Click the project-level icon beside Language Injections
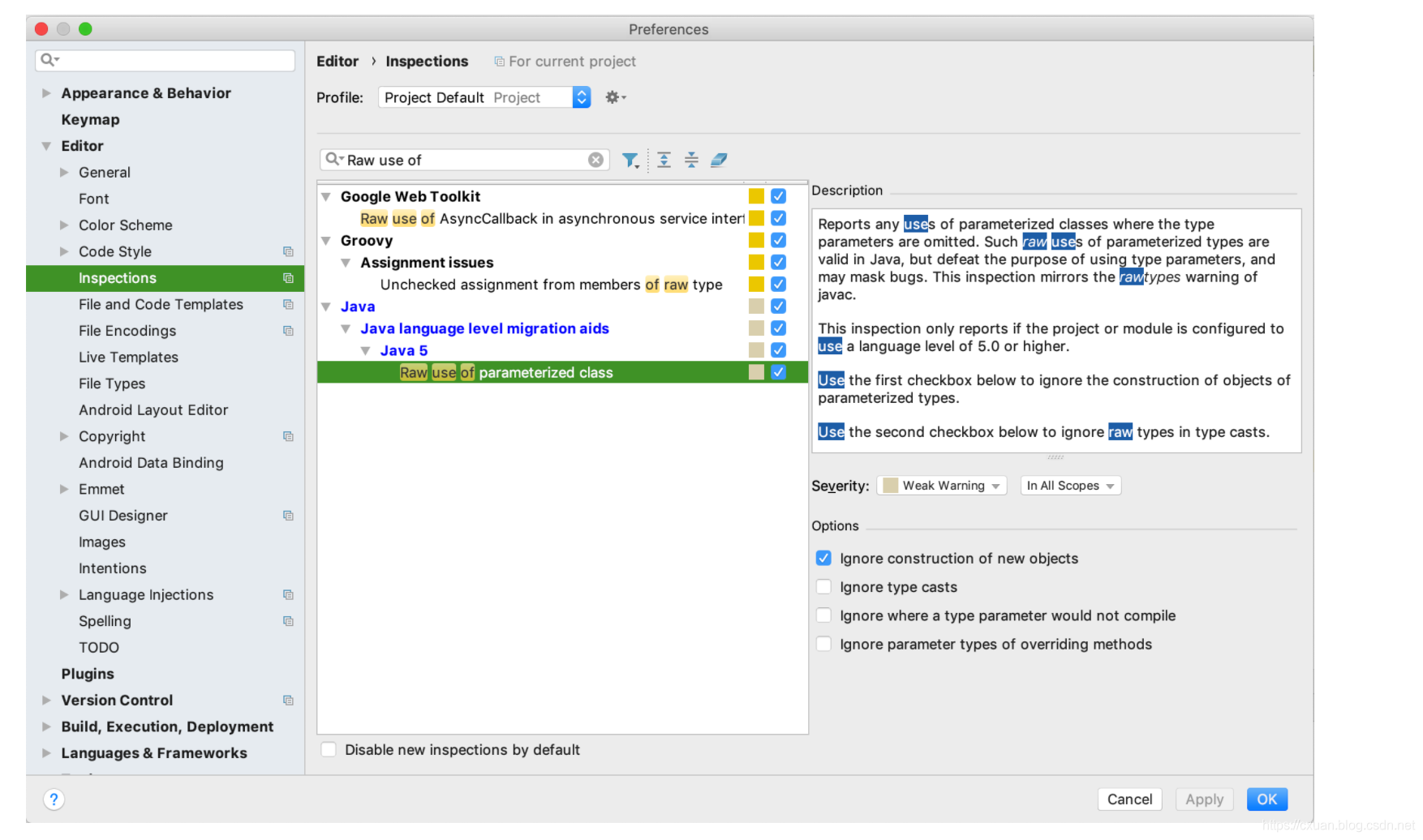The width and height of the screenshot is (1423, 840). [x=288, y=595]
